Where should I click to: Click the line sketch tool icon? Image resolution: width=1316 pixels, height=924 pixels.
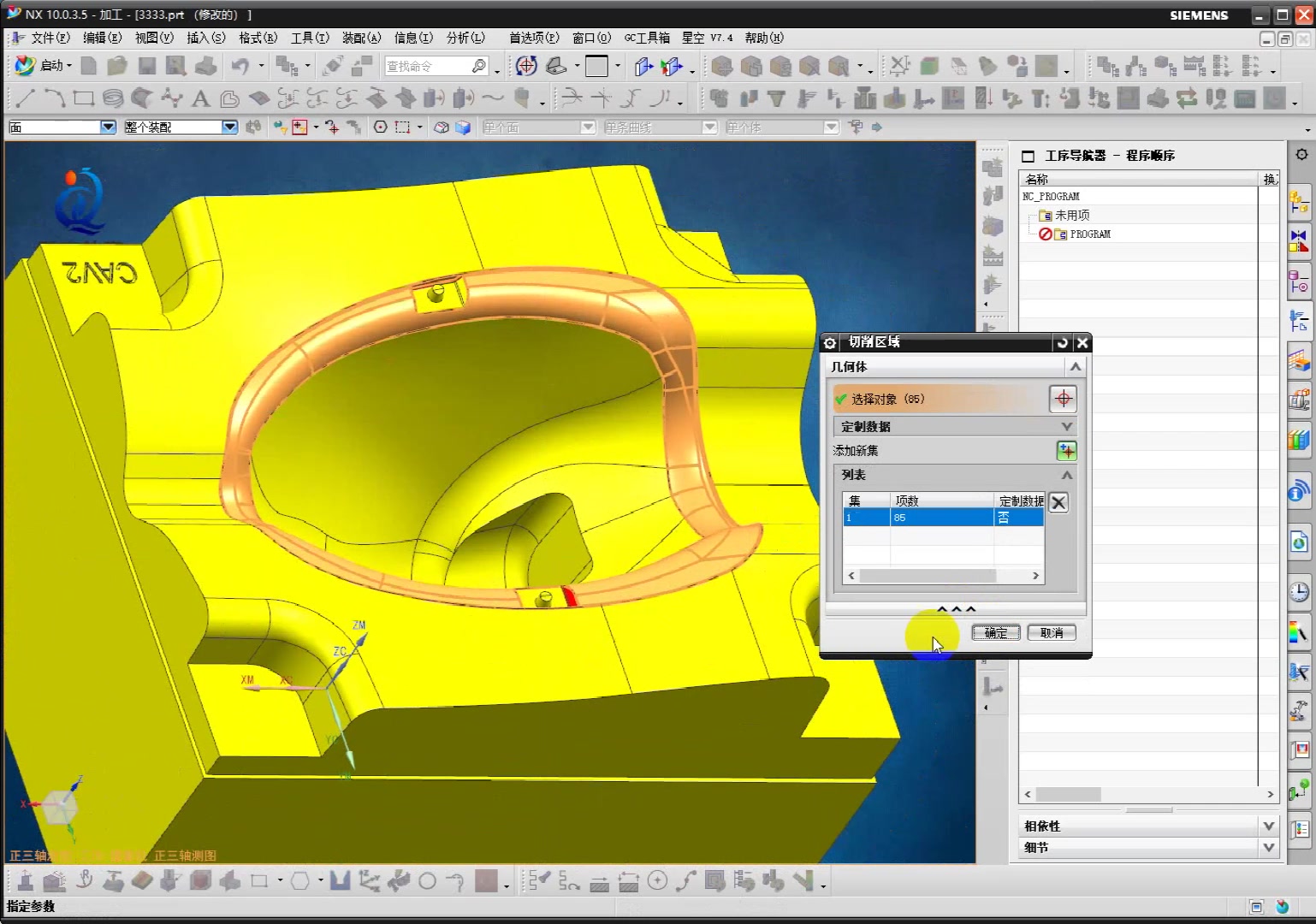pos(25,98)
